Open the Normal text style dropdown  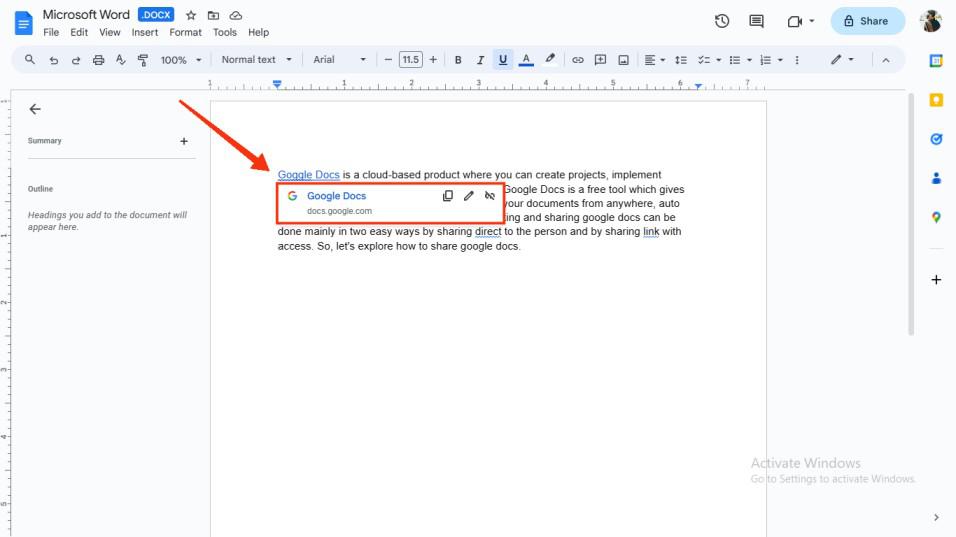[257, 60]
